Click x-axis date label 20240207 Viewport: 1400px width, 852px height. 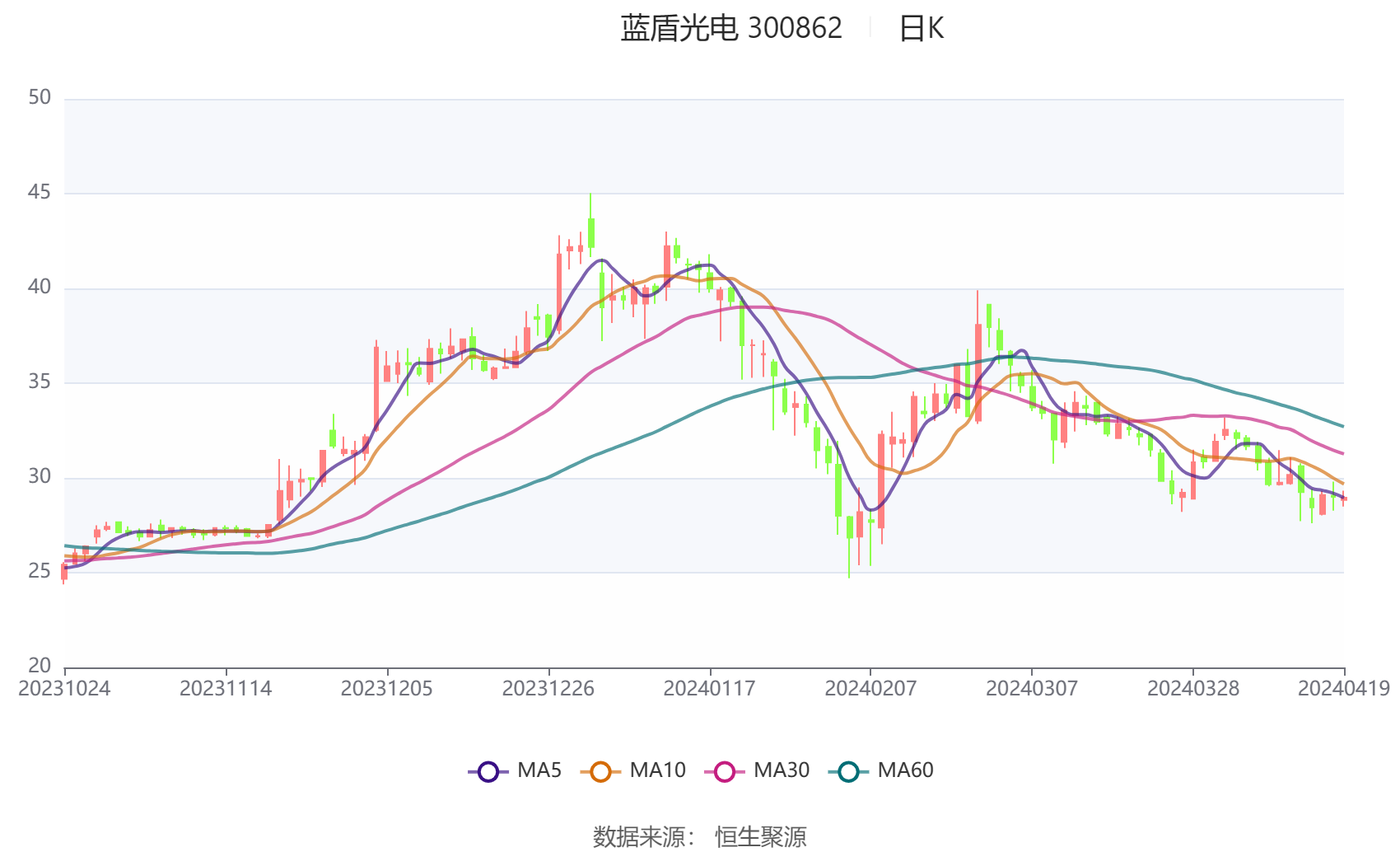pos(870,689)
